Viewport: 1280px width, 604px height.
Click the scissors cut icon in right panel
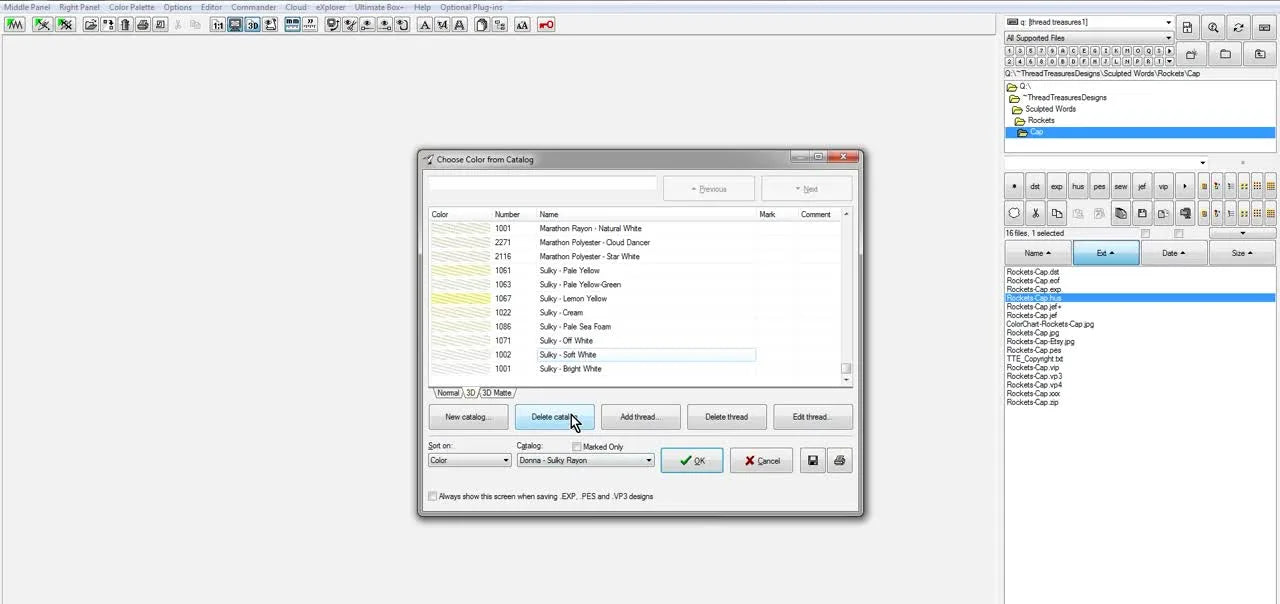pyautogui.click(x=1035, y=213)
